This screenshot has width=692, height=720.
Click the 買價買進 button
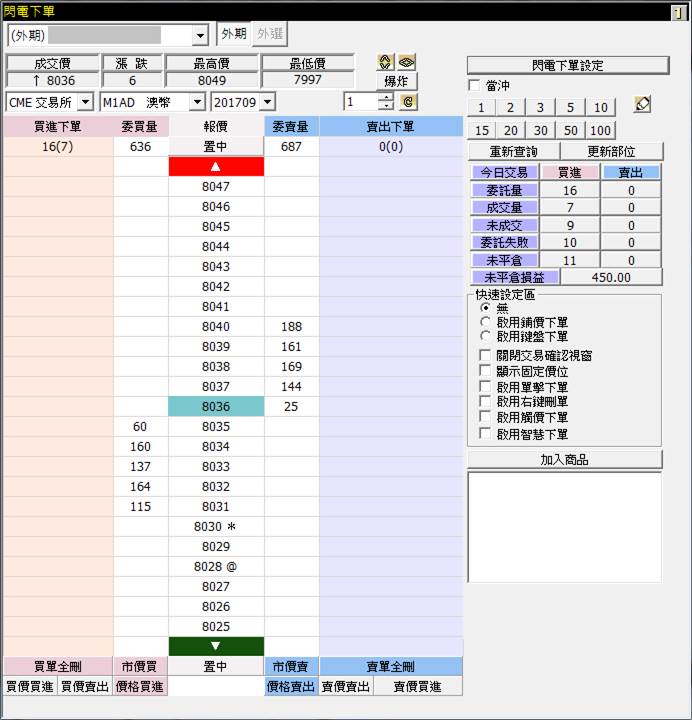30,686
